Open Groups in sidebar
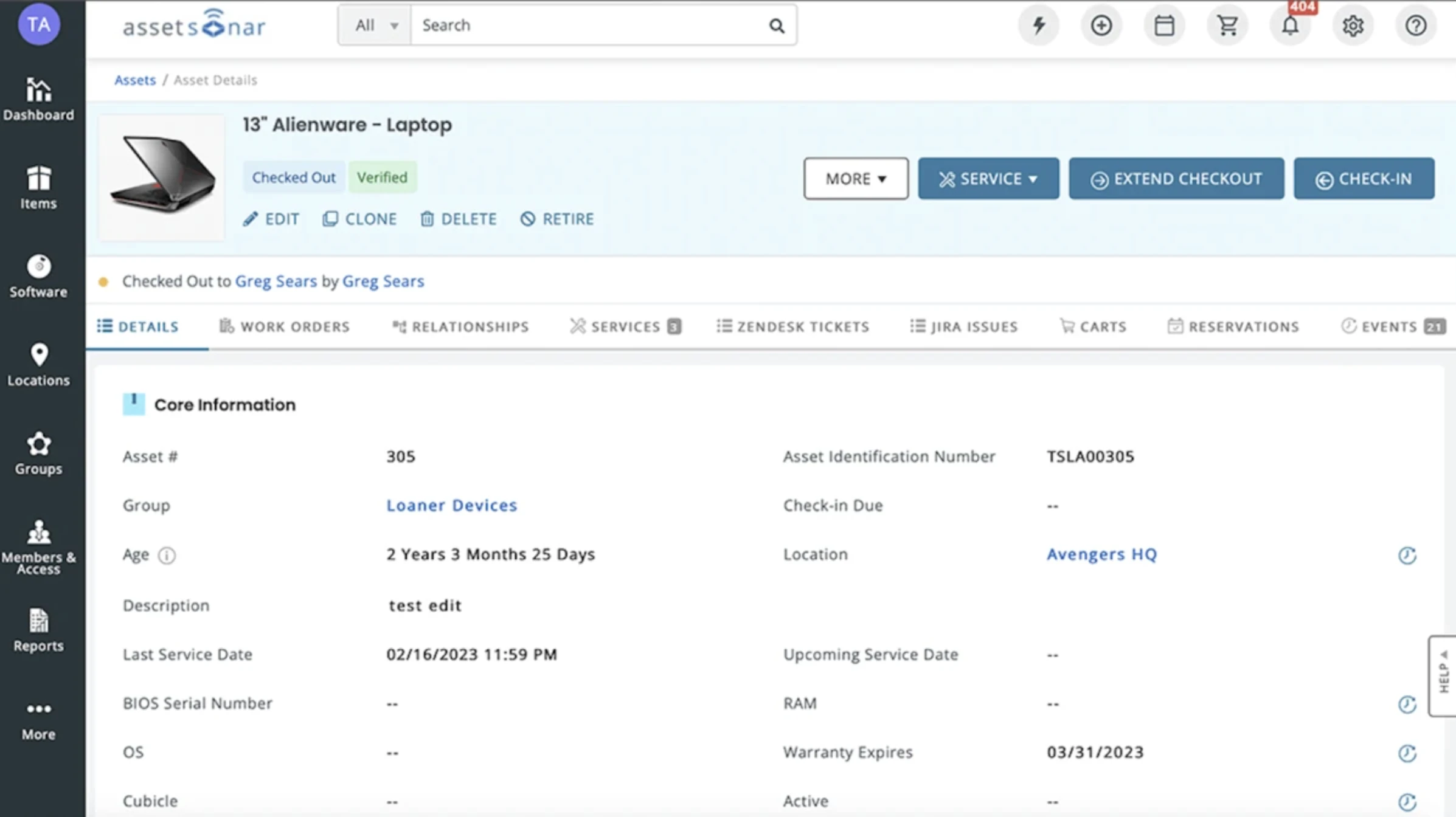 coord(38,453)
